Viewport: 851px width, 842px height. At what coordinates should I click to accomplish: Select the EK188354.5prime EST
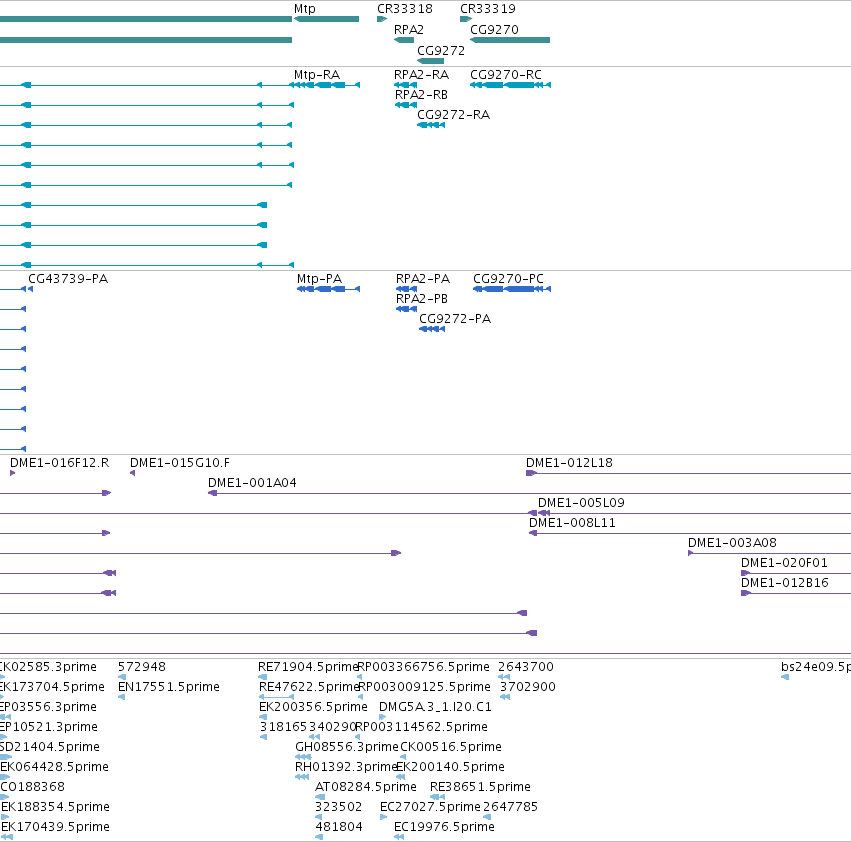(x=5, y=818)
